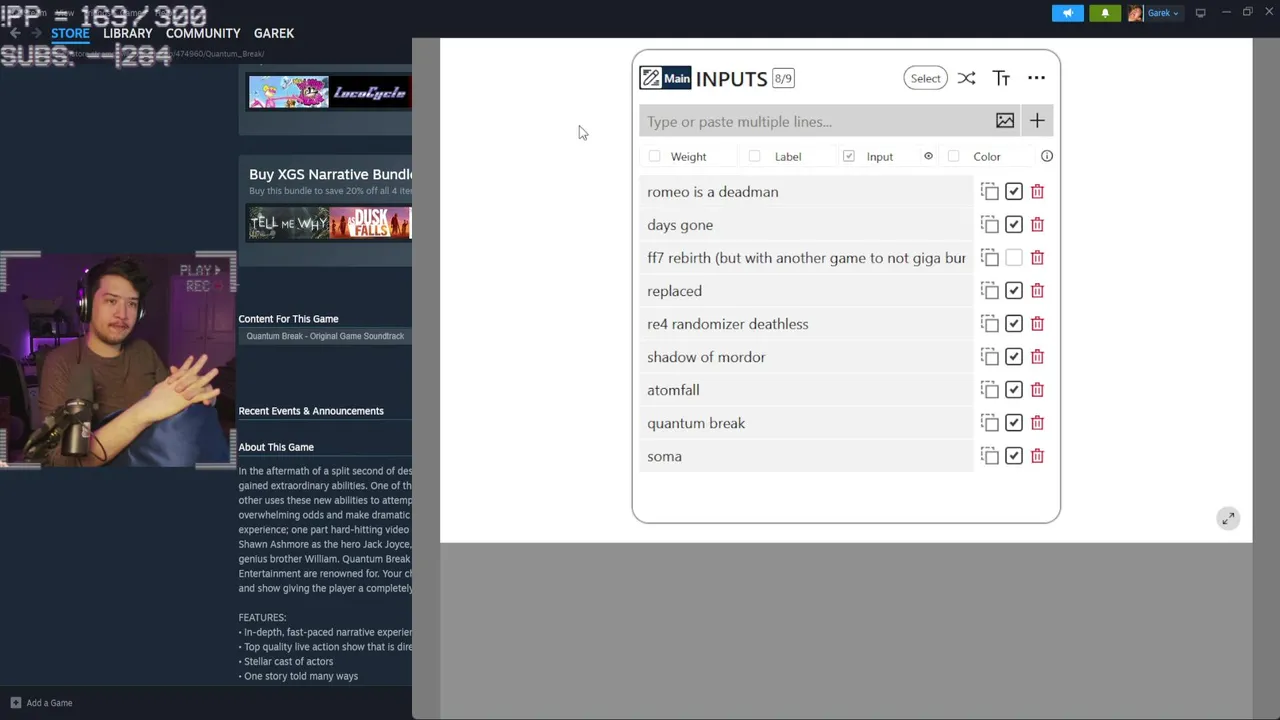
Task: Delete the soma entry
Action: tap(1037, 455)
